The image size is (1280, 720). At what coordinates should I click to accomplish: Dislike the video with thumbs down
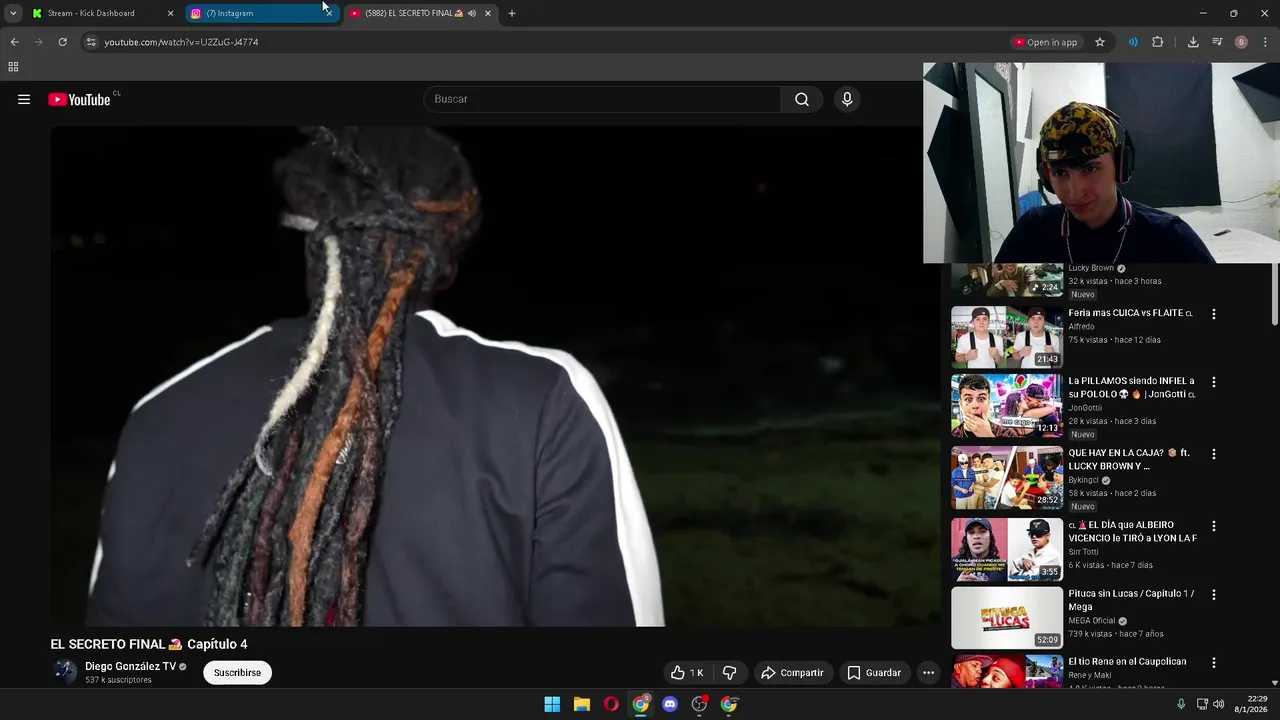pyautogui.click(x=729, y=673)
